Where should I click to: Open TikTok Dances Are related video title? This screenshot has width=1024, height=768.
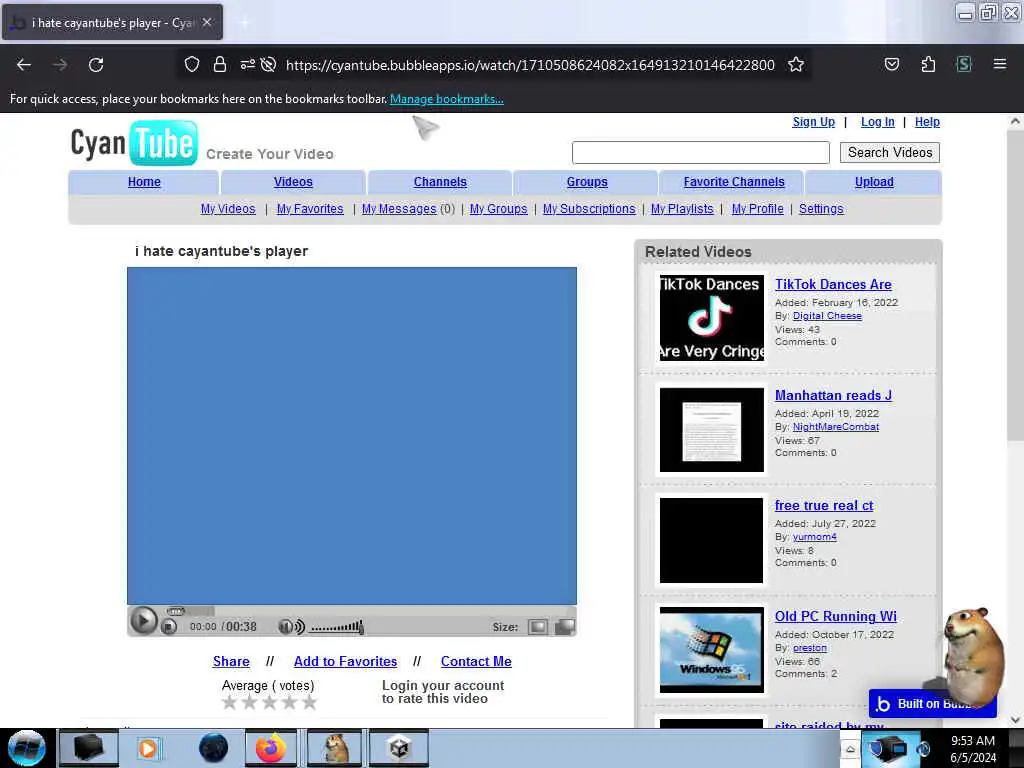(x=833, y=285)
